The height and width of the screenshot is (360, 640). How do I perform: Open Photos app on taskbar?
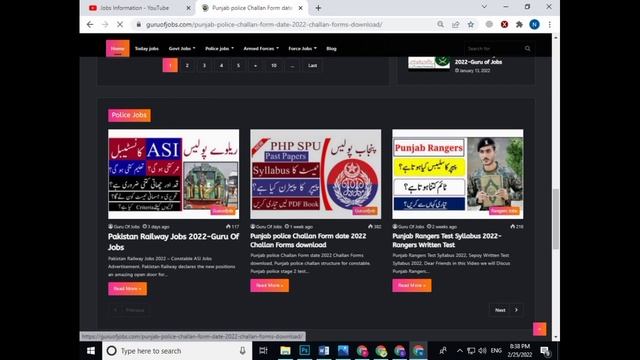click(x=343, y=351)
